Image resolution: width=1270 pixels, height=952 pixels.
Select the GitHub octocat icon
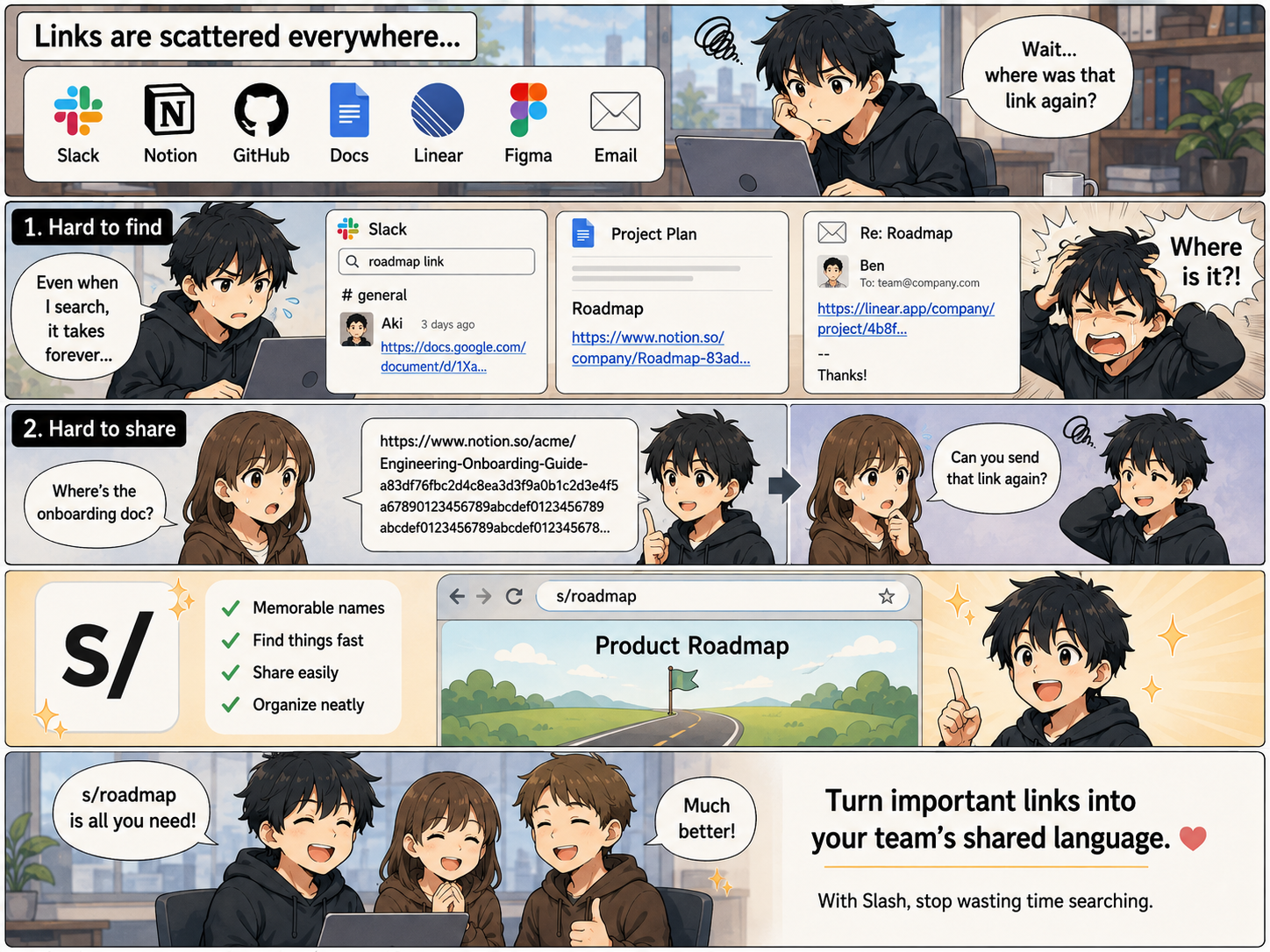(x=261, y=110)
